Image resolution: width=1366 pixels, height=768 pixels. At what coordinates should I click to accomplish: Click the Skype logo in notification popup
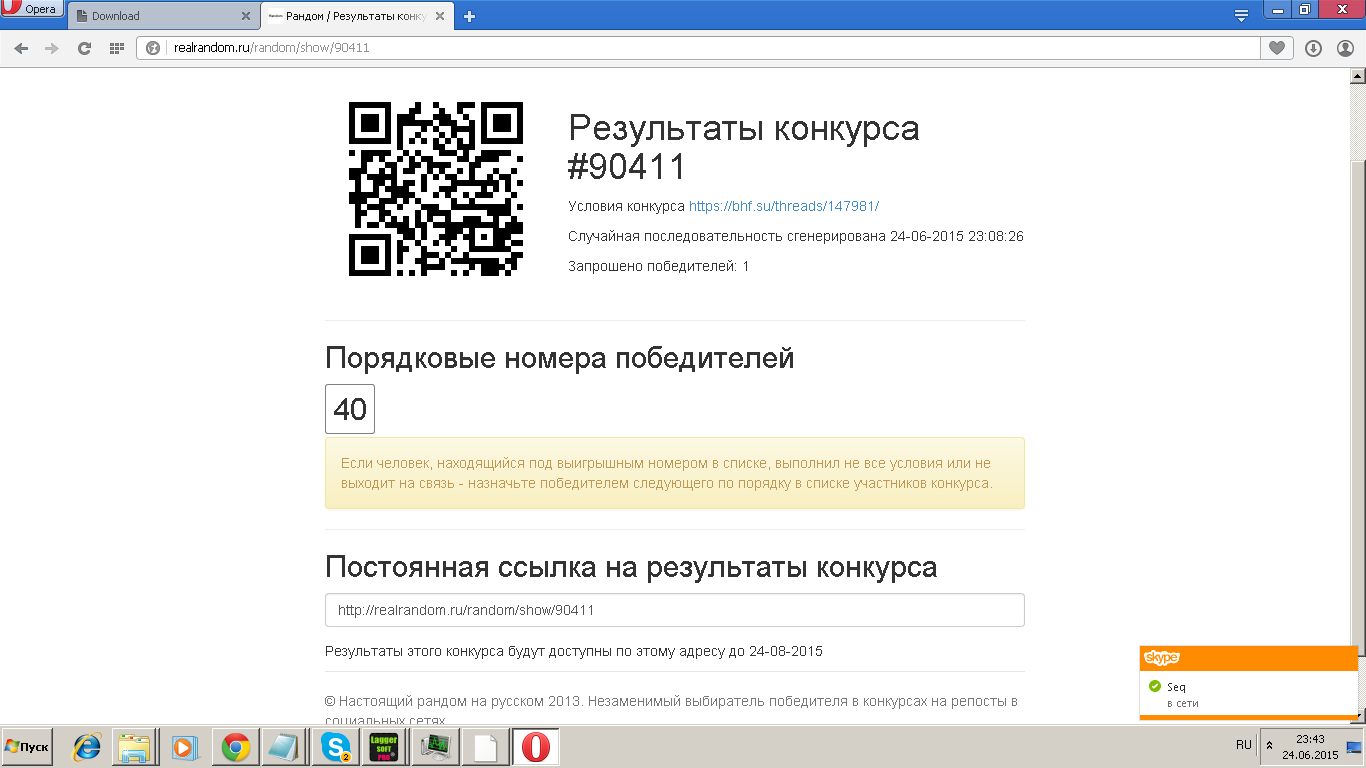pyautogui.click(x=1161, y=657)
